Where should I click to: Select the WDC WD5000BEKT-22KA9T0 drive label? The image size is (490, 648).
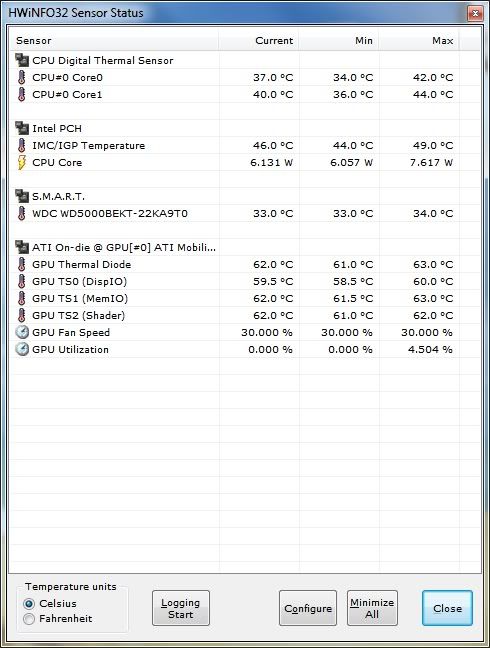pos(110,213)
